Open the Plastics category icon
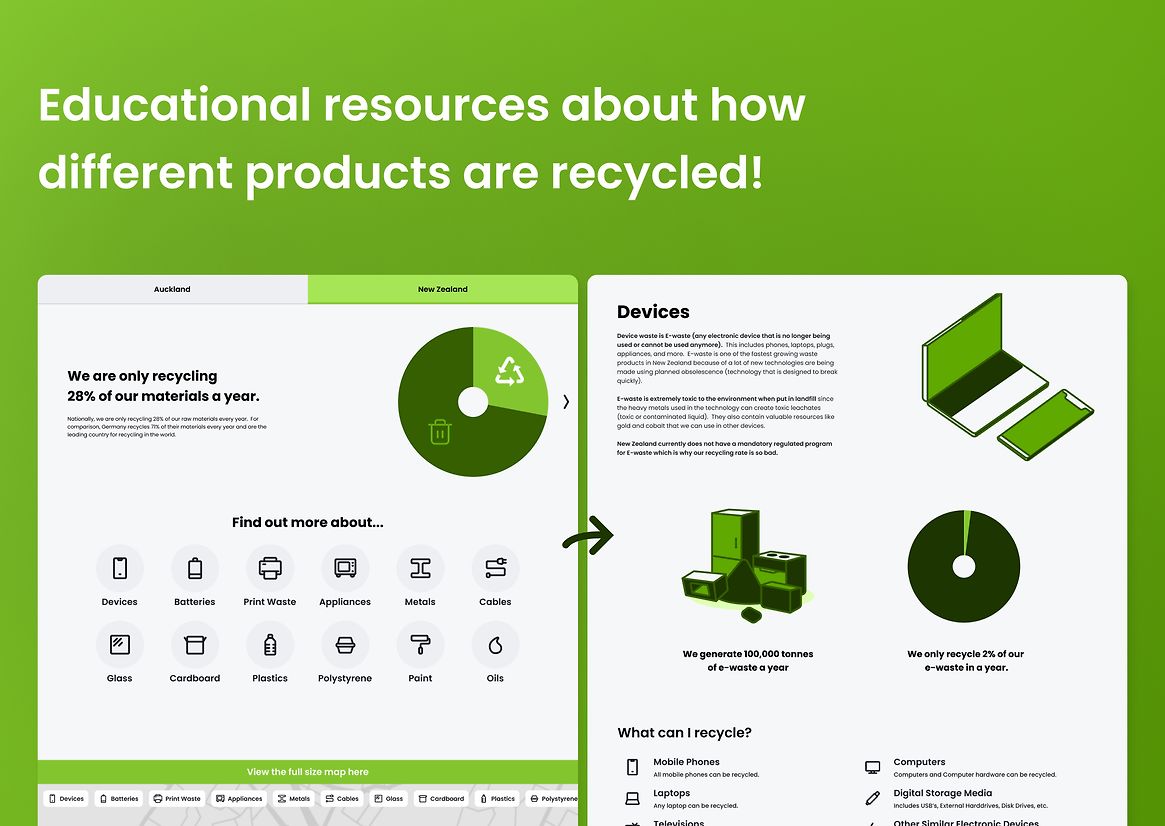This screenshot has width=1165, height=826. tap(270, 645)
